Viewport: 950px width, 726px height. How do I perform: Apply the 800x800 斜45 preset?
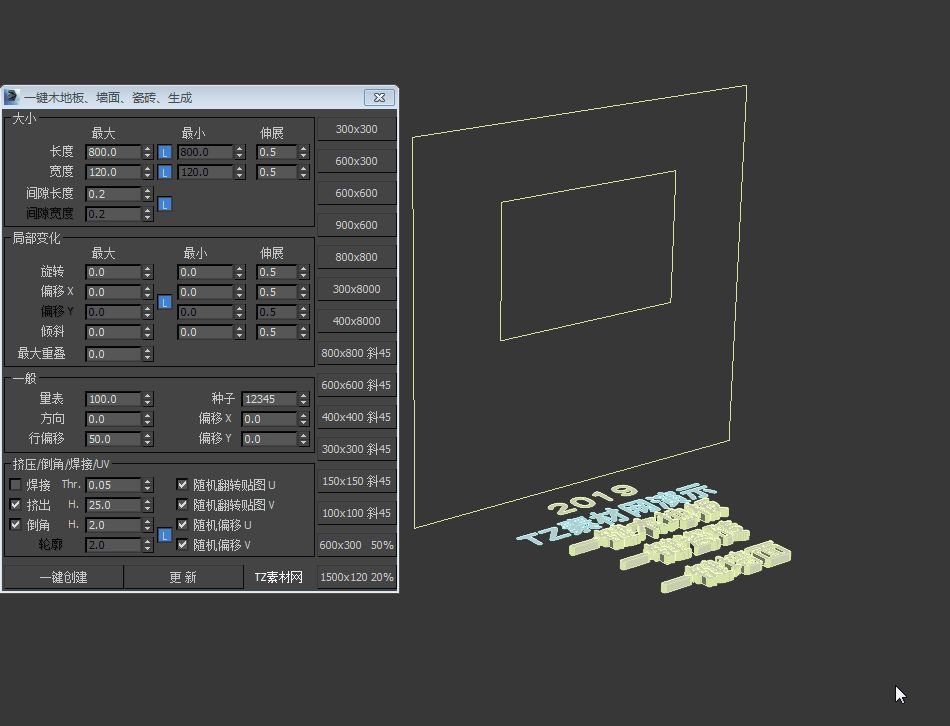(357, 353)
